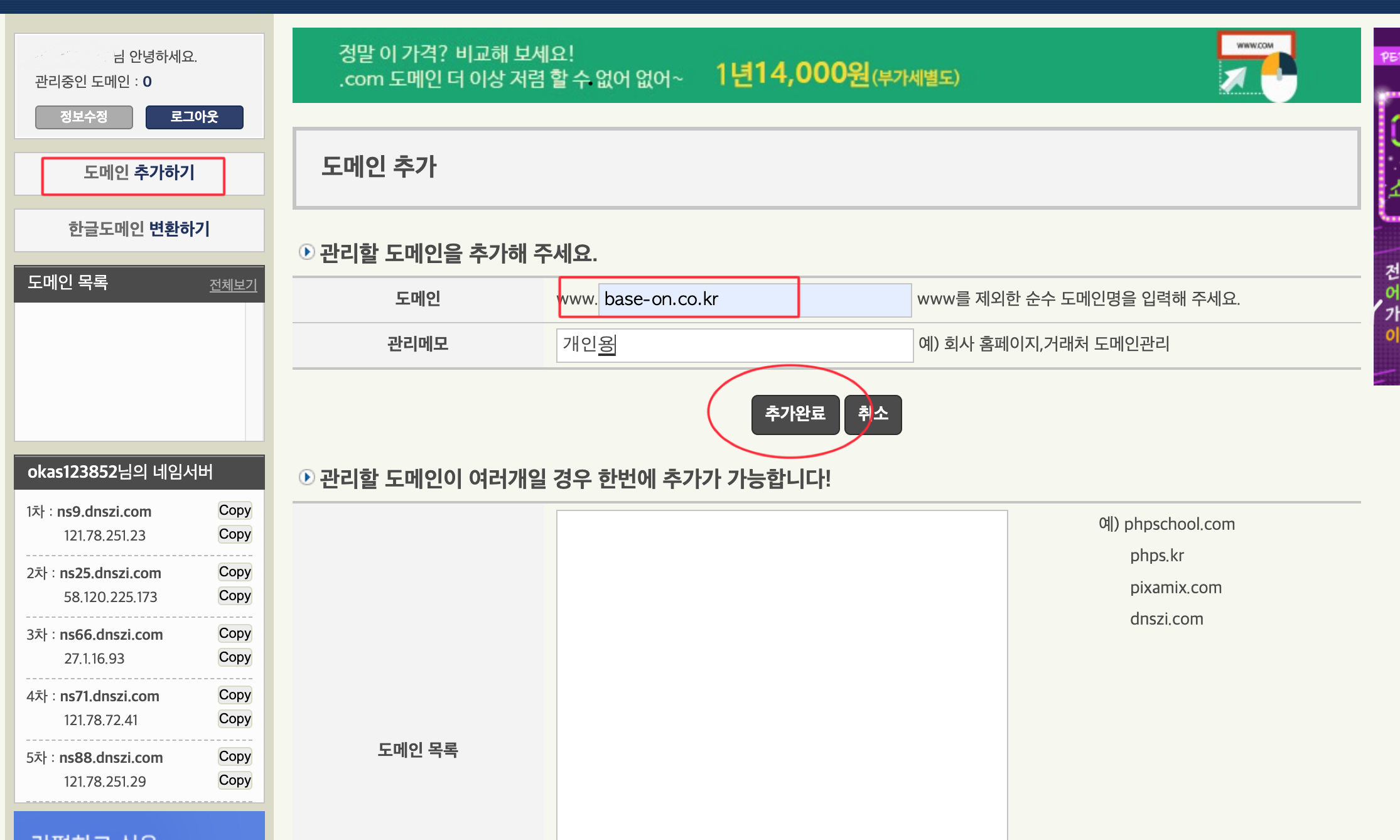
Task: Click arrow bullet beside 관리할 도메인을 추가해 주세요
Action: (306, 252)
